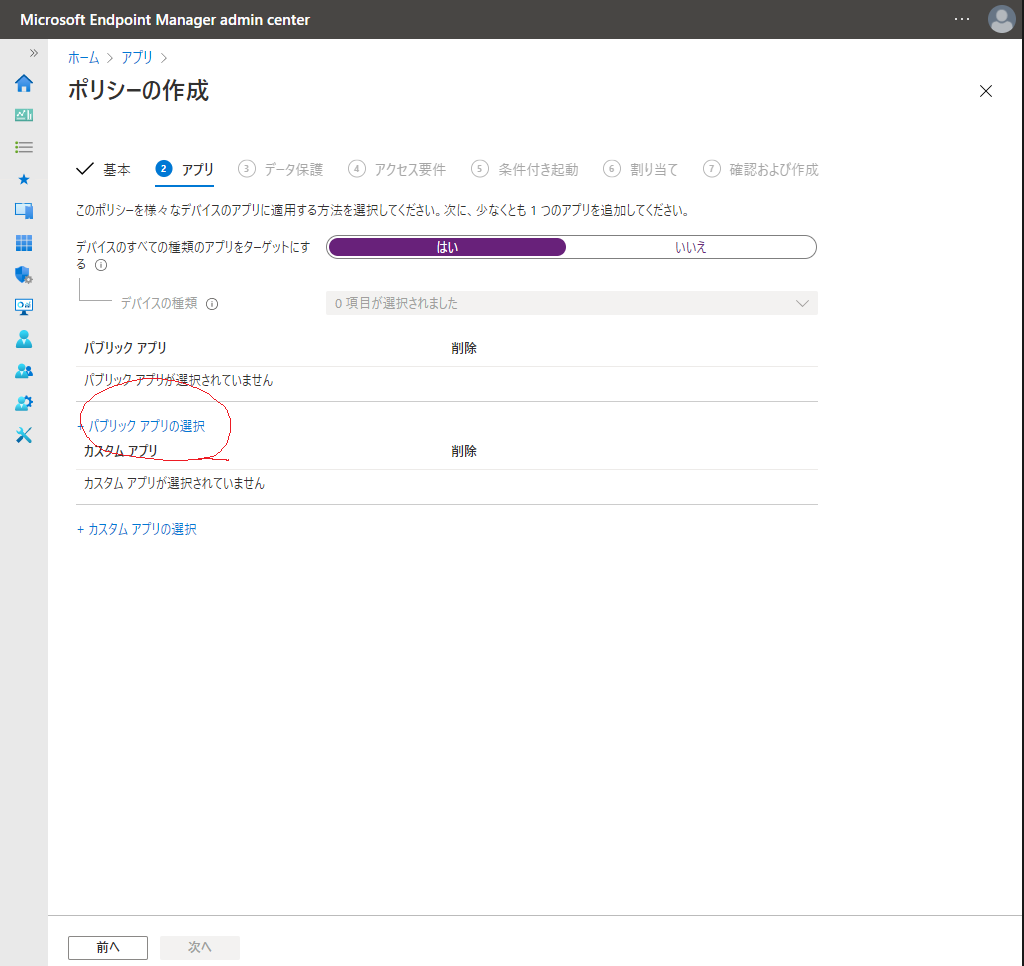
Task: Open the Tenant administration gear icon
Action: pyautogui.click(x=24, y=403)
